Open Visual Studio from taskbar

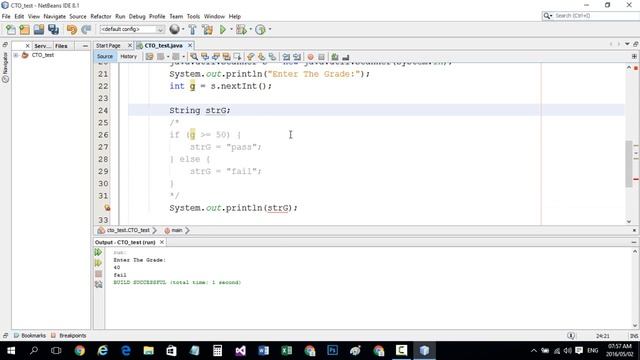(240, 351)
